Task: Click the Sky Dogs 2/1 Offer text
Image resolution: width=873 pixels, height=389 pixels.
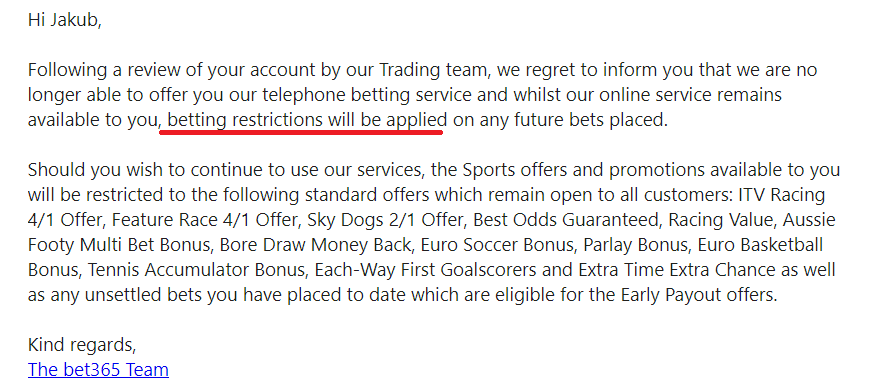Action: tap(385, 220)
